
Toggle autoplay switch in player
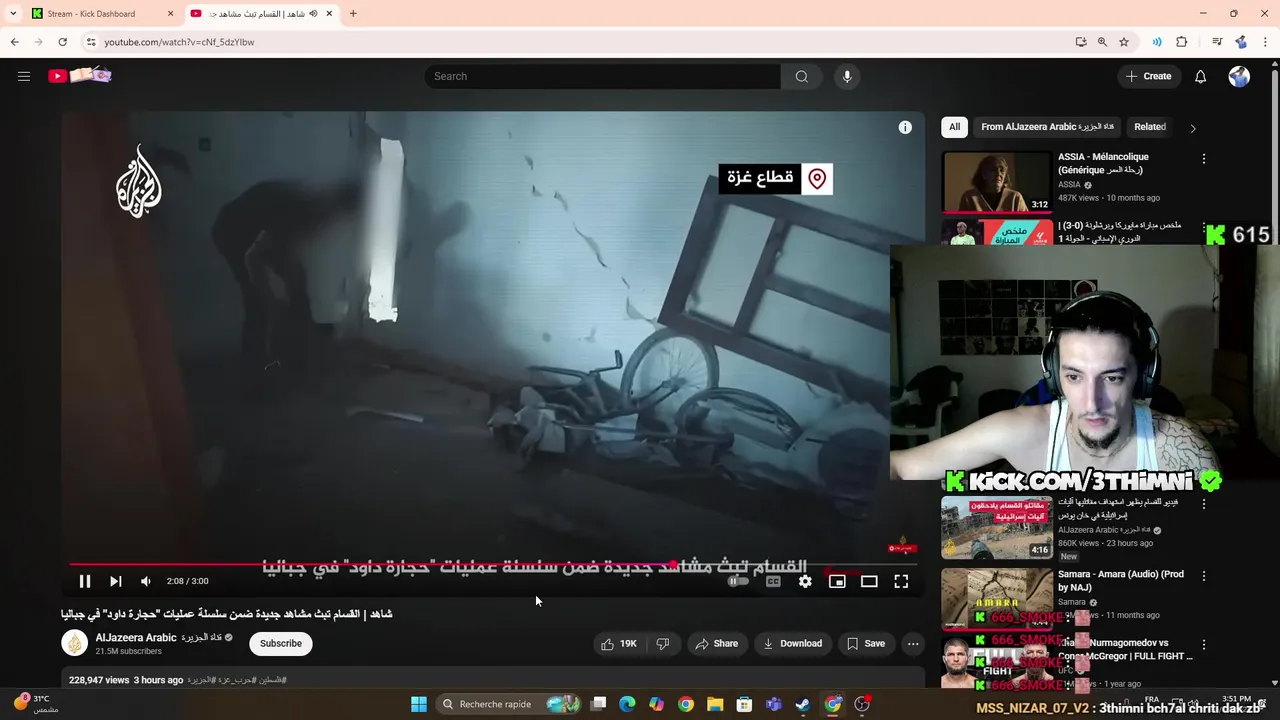(x=738, y=581)
